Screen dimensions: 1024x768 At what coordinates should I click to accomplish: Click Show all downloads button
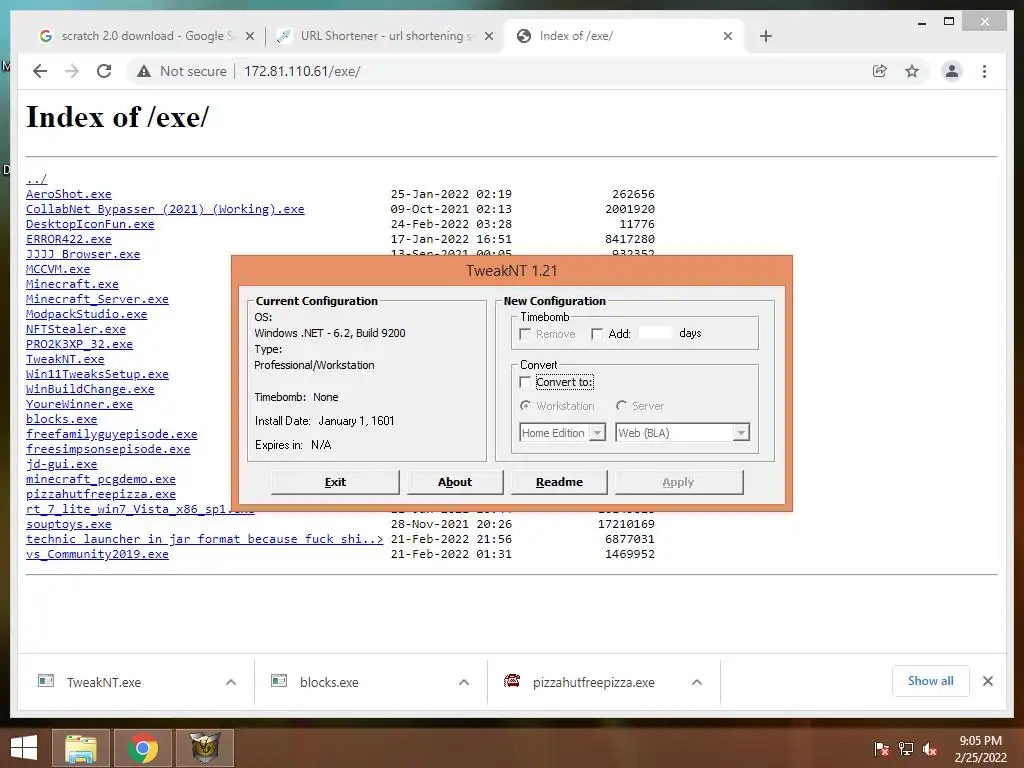coord(931,681)
